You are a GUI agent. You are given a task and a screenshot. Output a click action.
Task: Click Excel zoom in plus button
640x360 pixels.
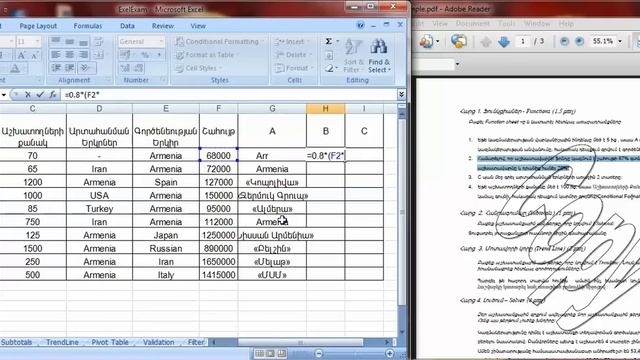pos(389,353)
